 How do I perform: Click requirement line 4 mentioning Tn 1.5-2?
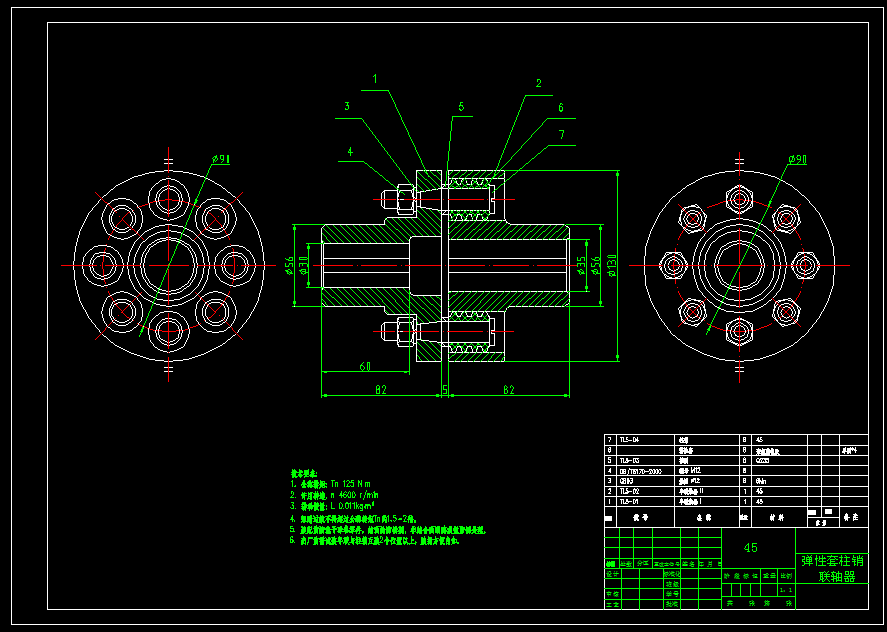click(x=354, y=518)
